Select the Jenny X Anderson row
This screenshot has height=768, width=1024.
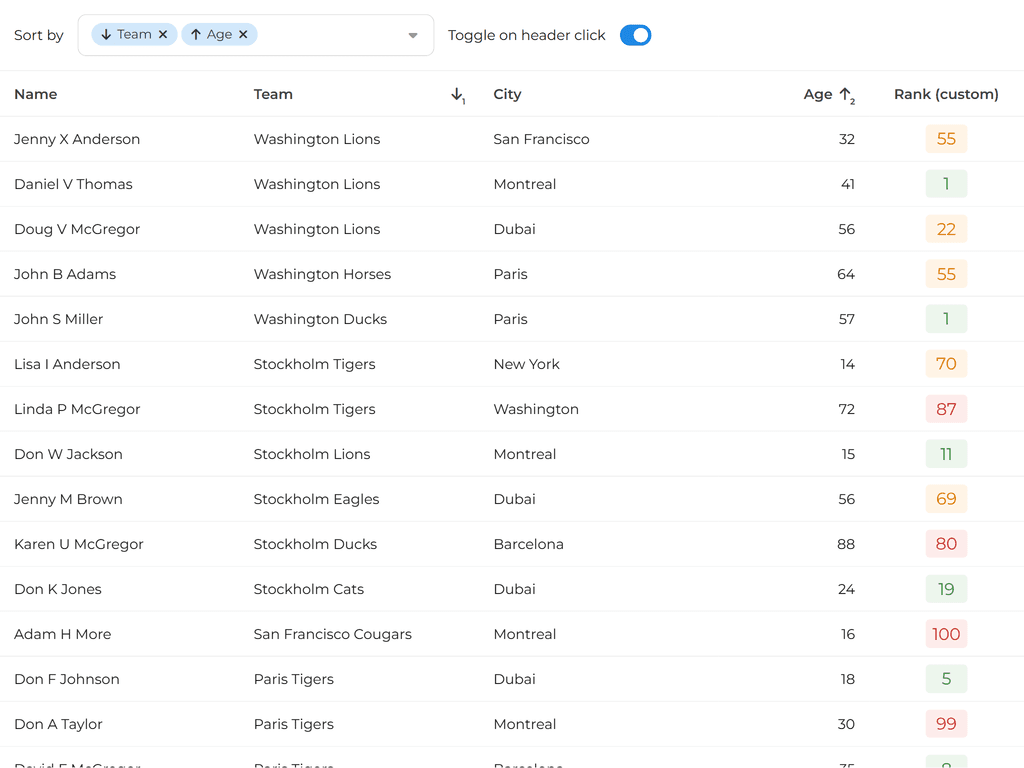[x=77, y=139]
